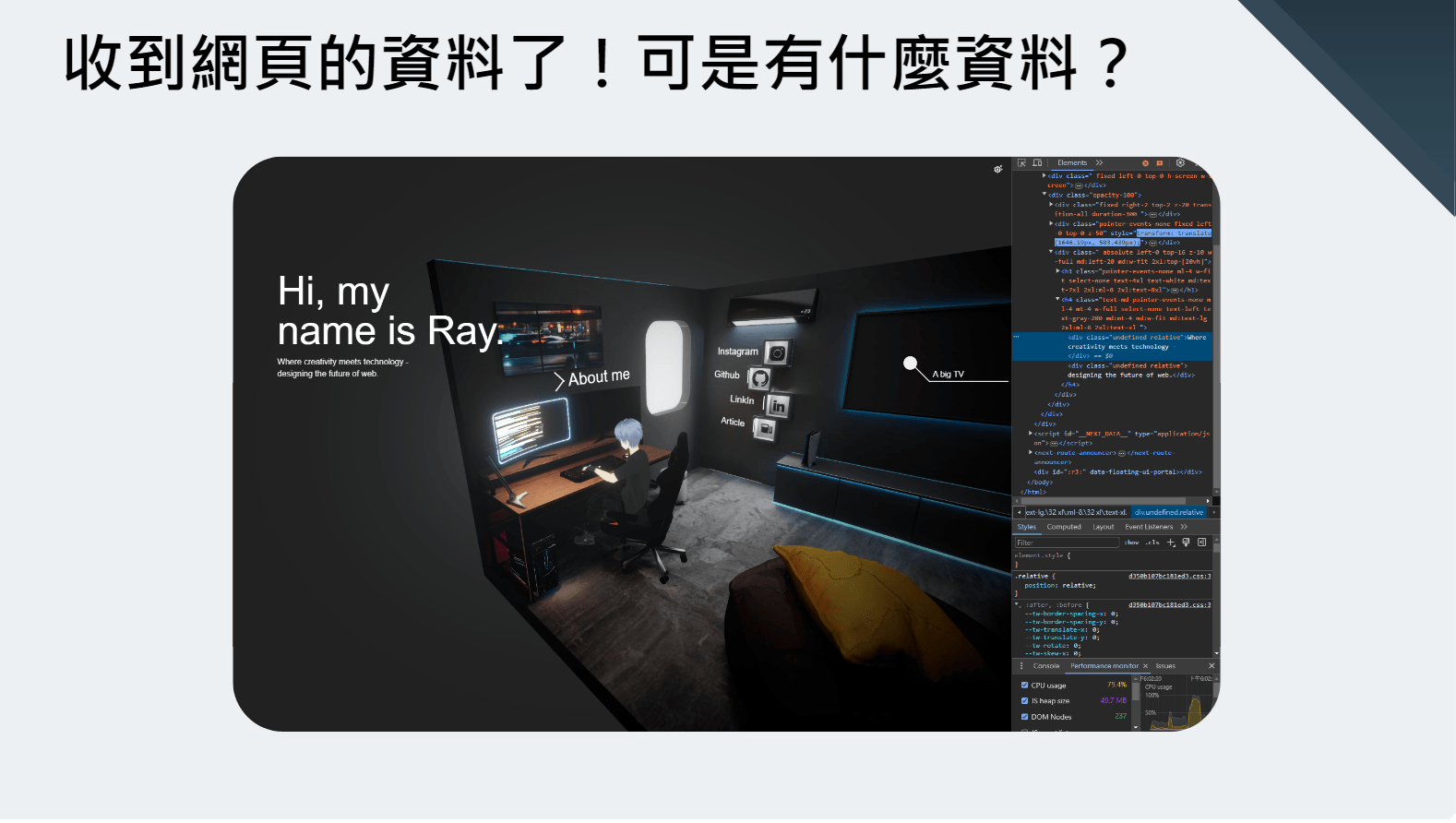Click the About me arrow label
This screenshot has height=823, width=1456.
coord(591,378)
